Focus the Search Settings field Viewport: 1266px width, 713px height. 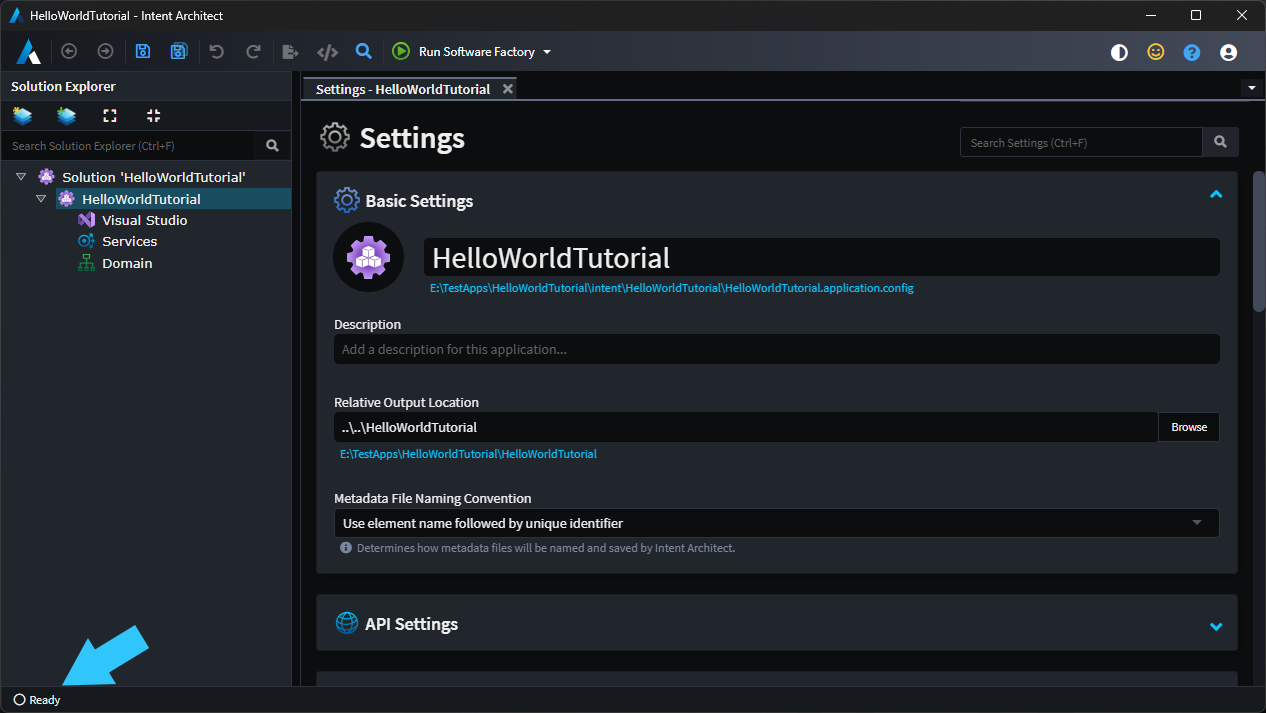coord(1081,142)
